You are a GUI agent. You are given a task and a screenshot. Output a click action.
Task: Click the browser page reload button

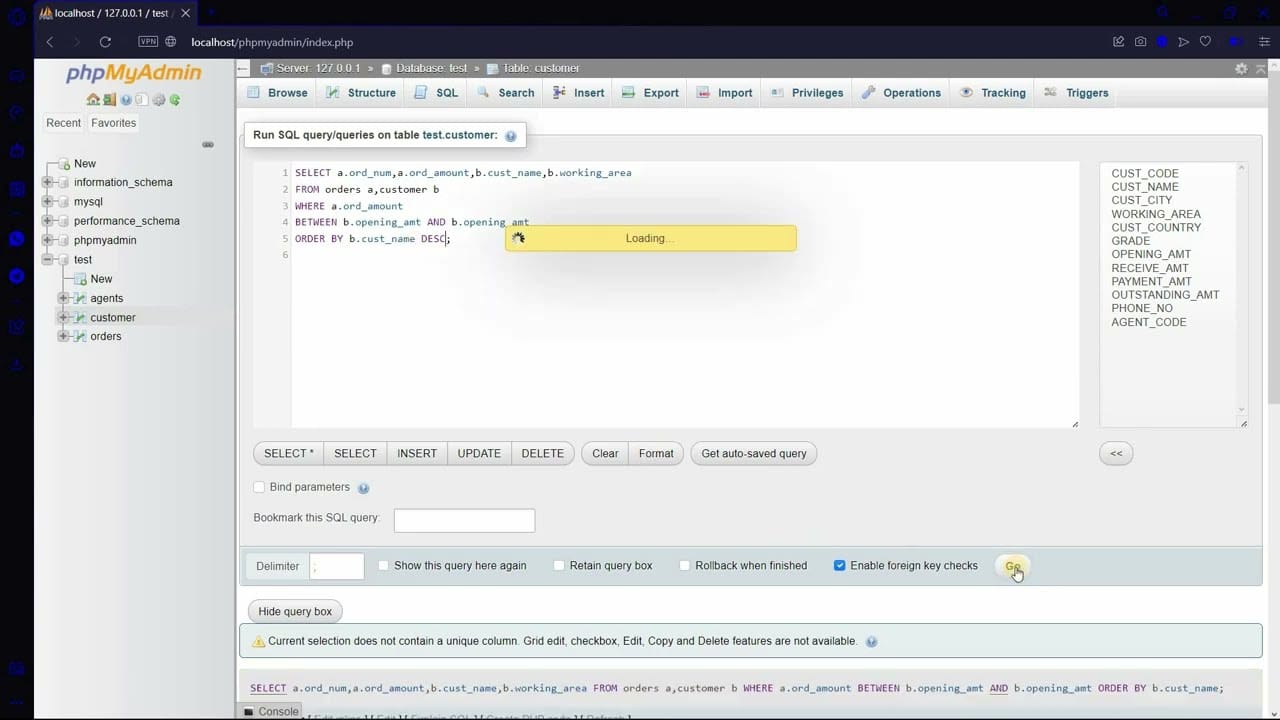pos(105,42)
